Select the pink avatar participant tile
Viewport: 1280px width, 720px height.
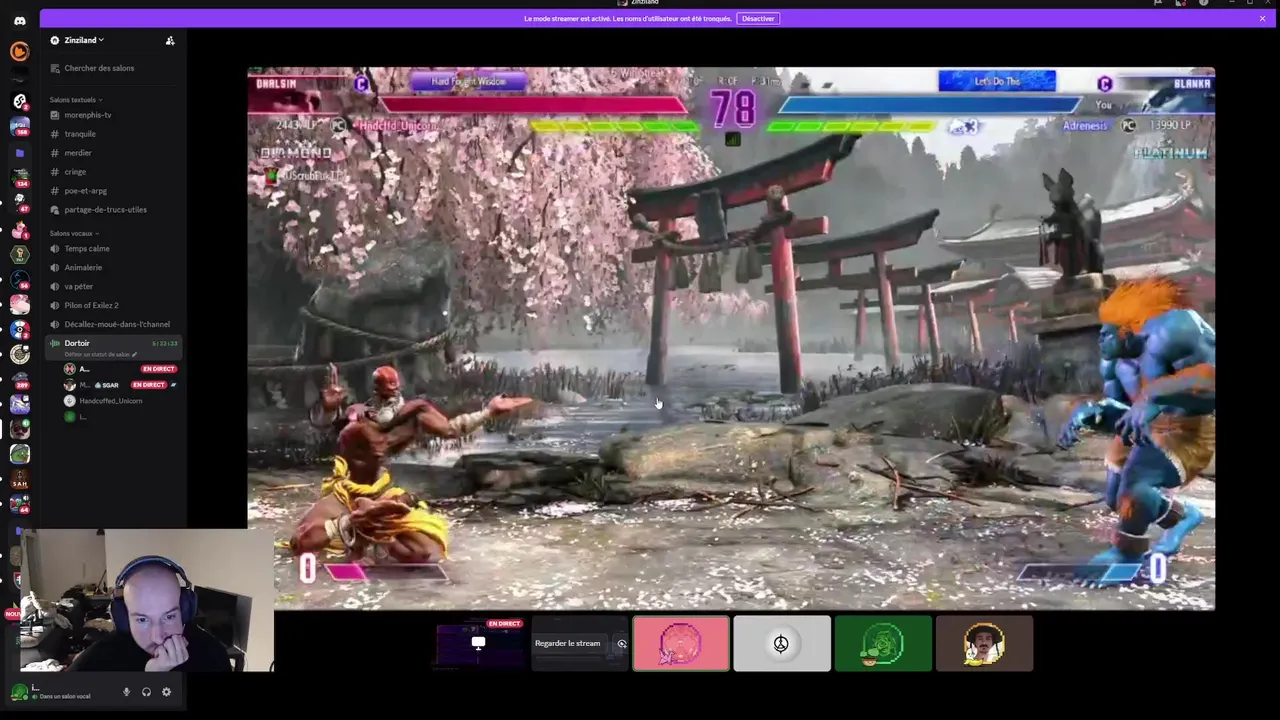coord(681,643)
